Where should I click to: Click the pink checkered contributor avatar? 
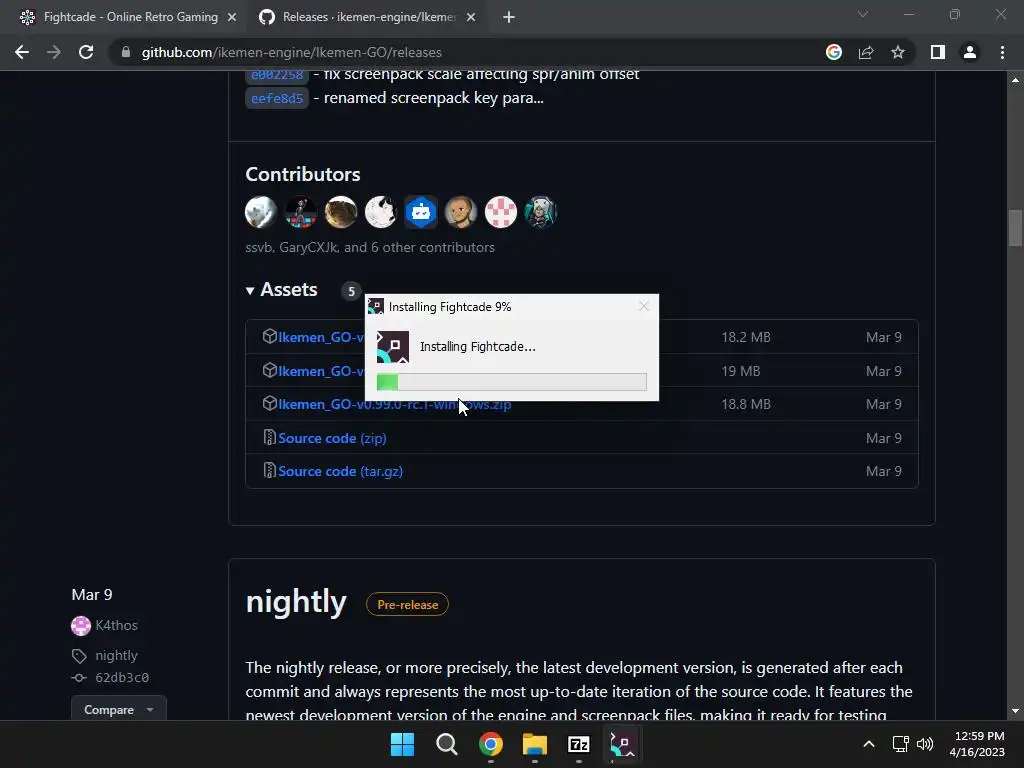click(501, 212)
